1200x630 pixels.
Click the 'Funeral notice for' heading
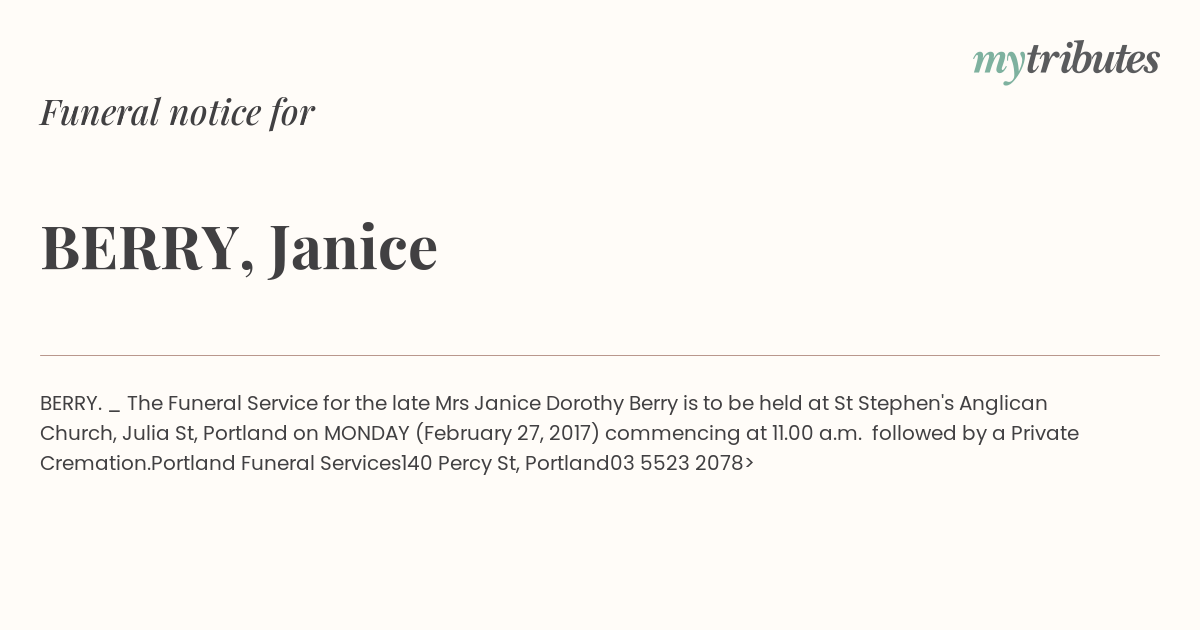[177, 112]
